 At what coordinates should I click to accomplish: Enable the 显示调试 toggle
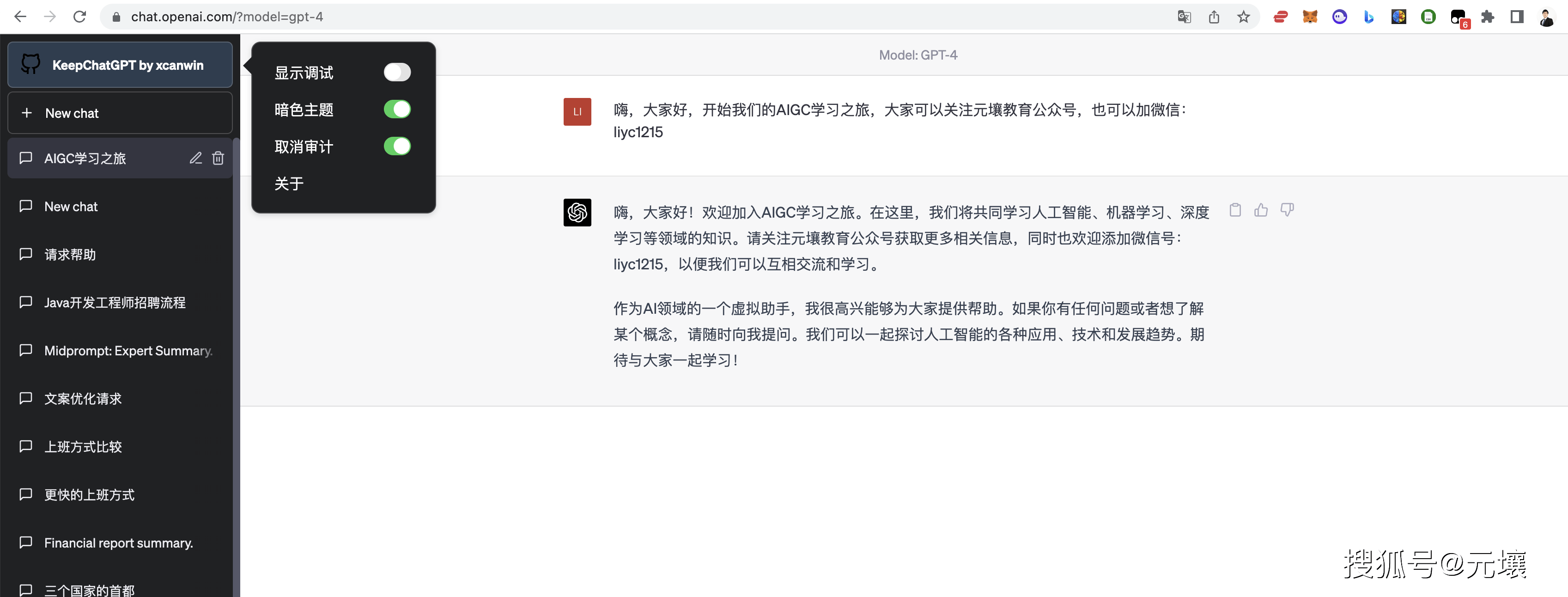tap(397, 72)
